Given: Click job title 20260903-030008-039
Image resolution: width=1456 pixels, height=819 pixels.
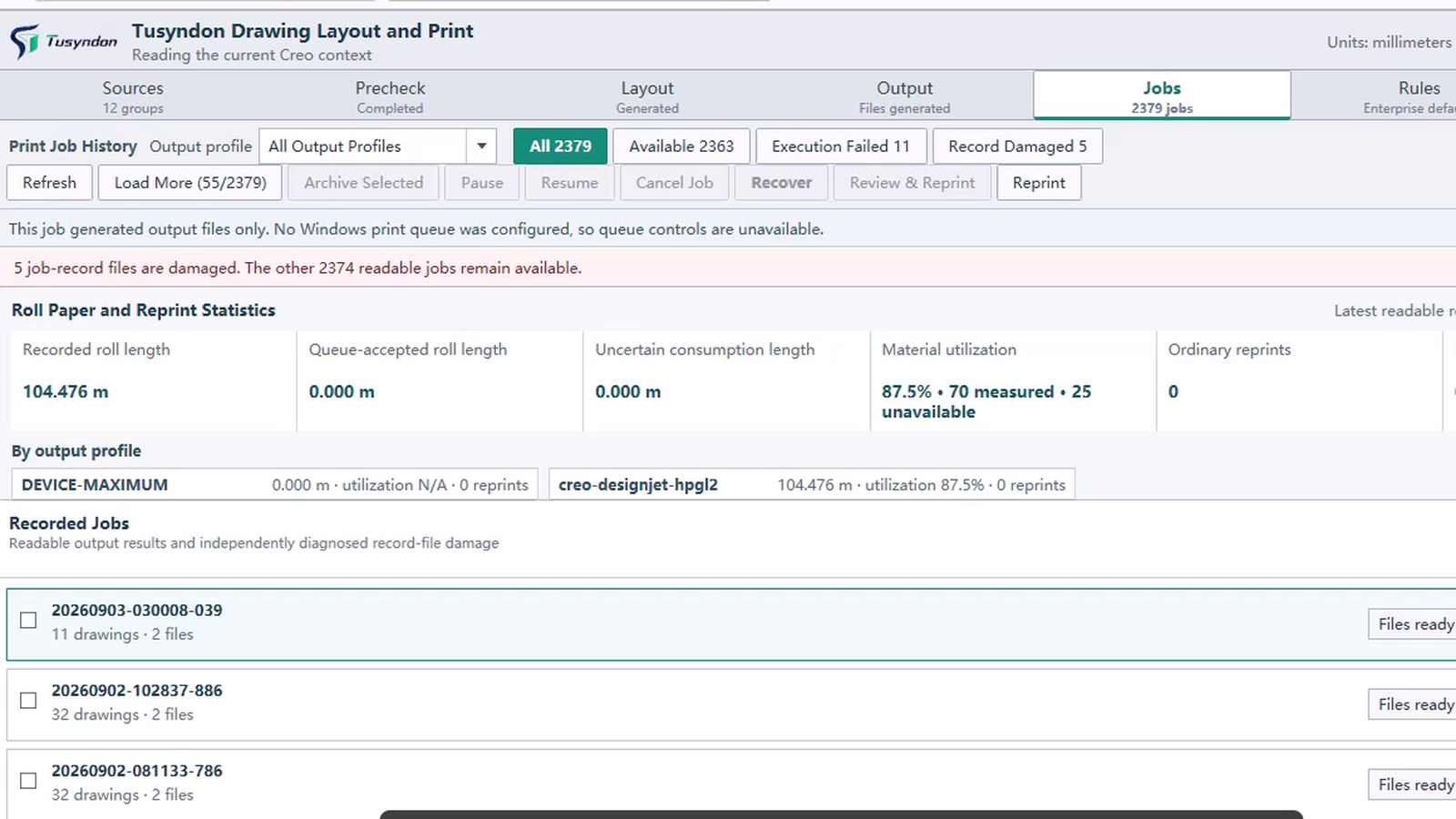Looking at the screenshot, I should point(136,611).
